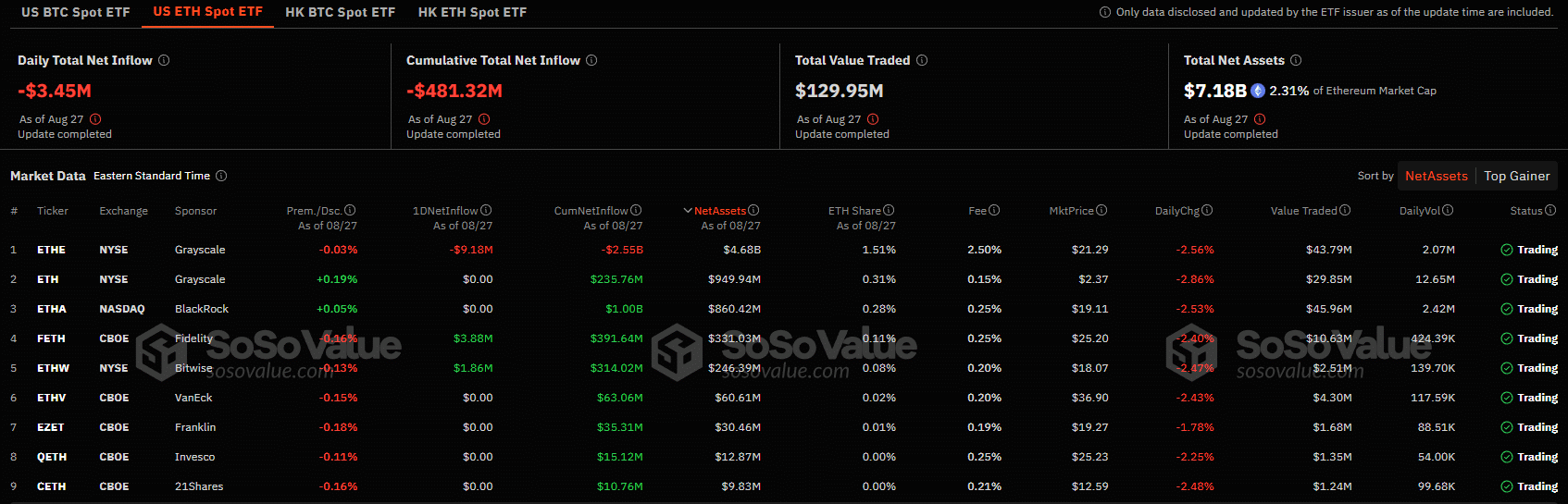Click the -$481.32M cumulative inflow figure

pos(454,91)
